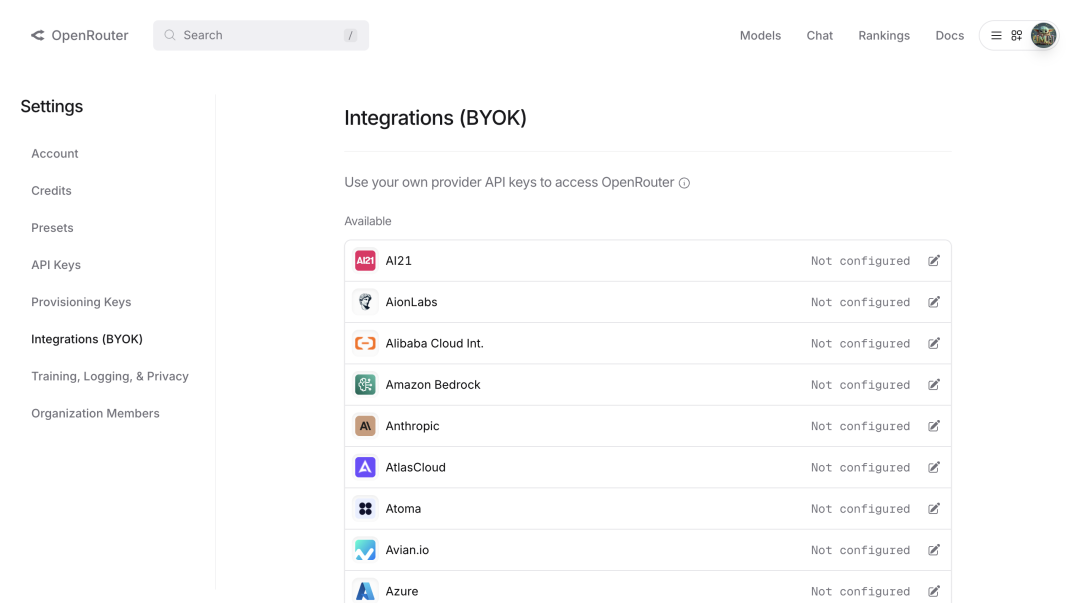Click the Available section label
The width and height of the screenshot is (1080, 603).
368,221
